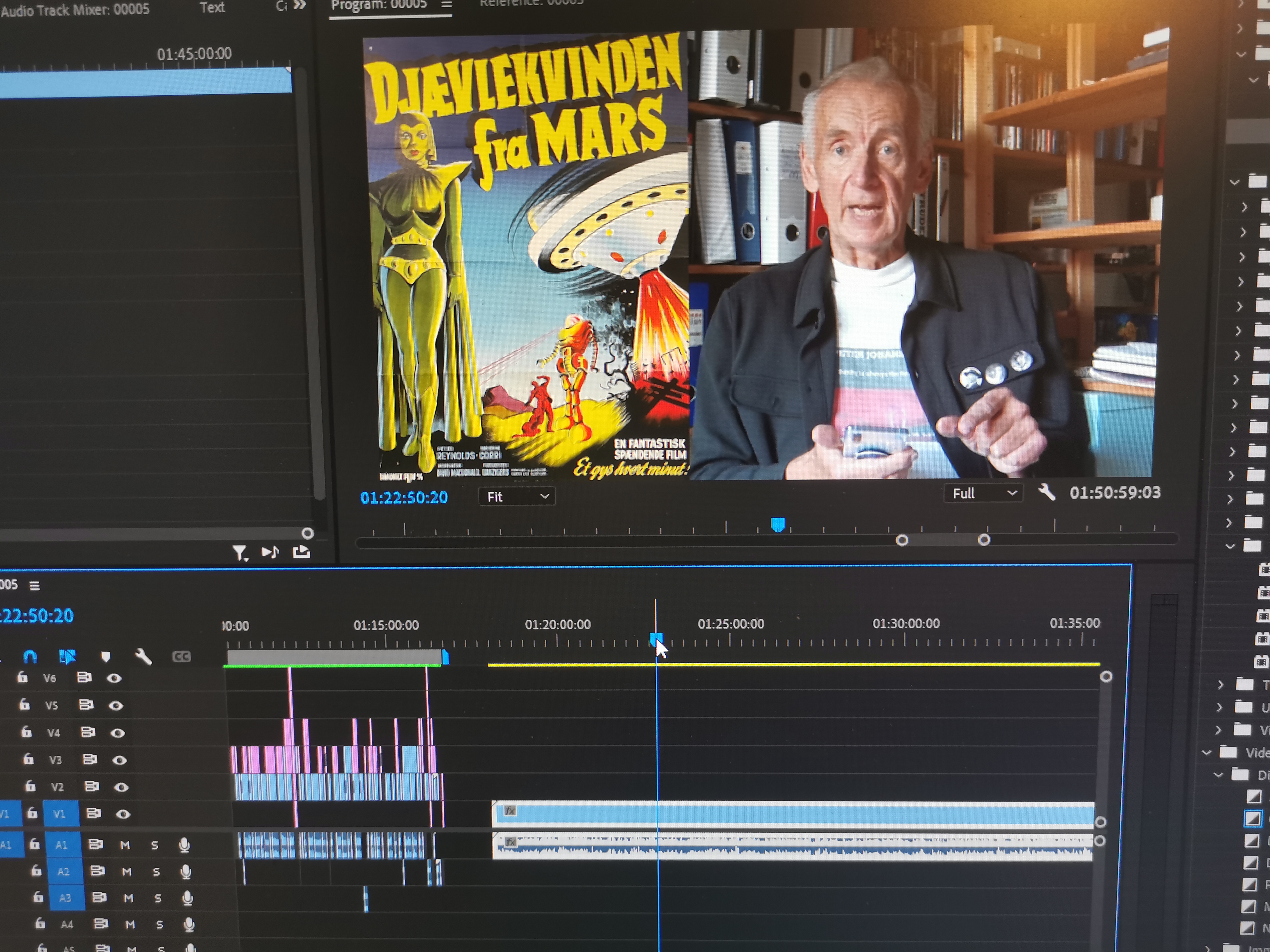Viewport: 1270px width, 952px height.
Task: Click the audio mixer filter funnel icon
Action: [240, 552]
